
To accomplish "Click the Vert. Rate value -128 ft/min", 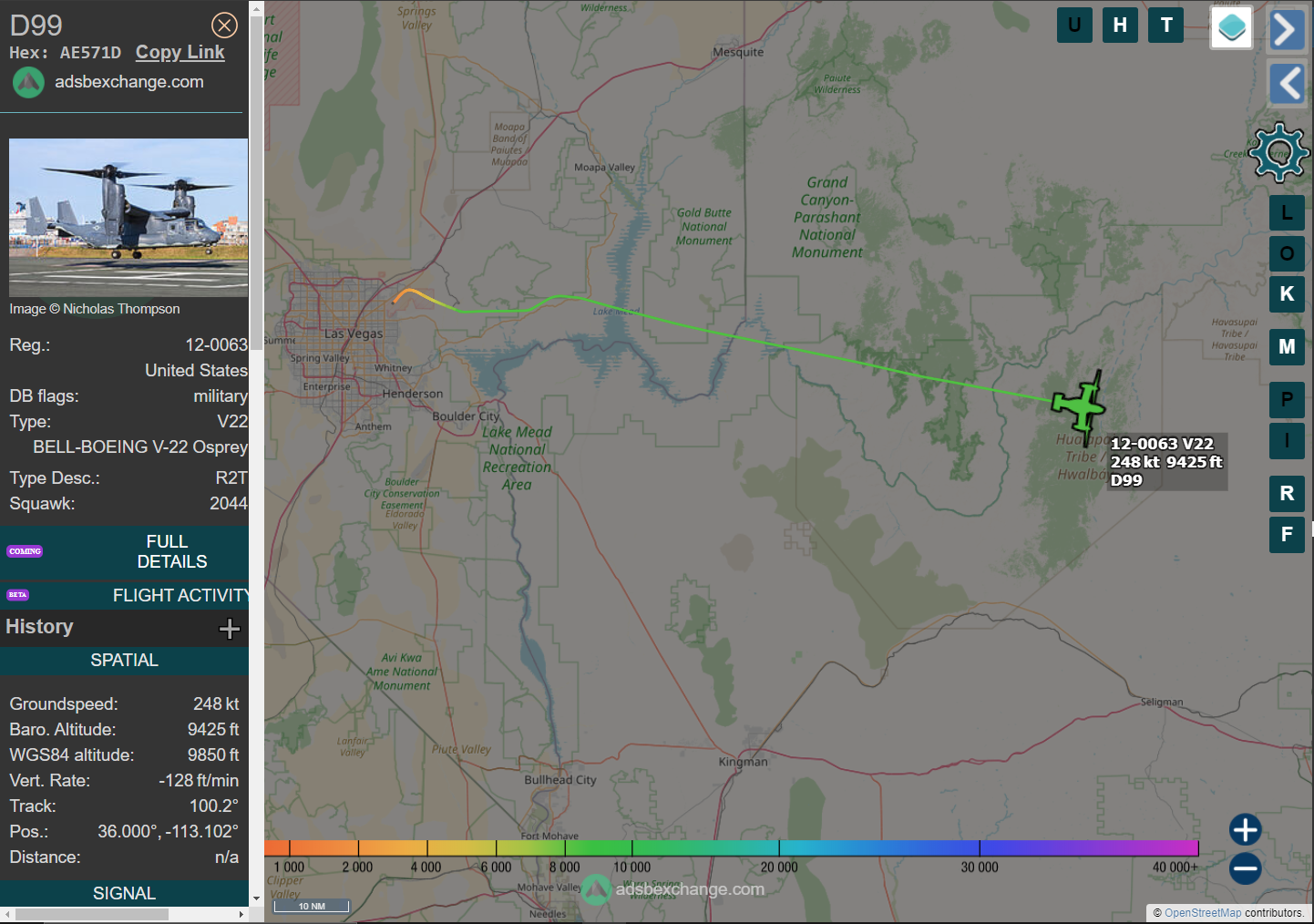I will tap(199, 781).
